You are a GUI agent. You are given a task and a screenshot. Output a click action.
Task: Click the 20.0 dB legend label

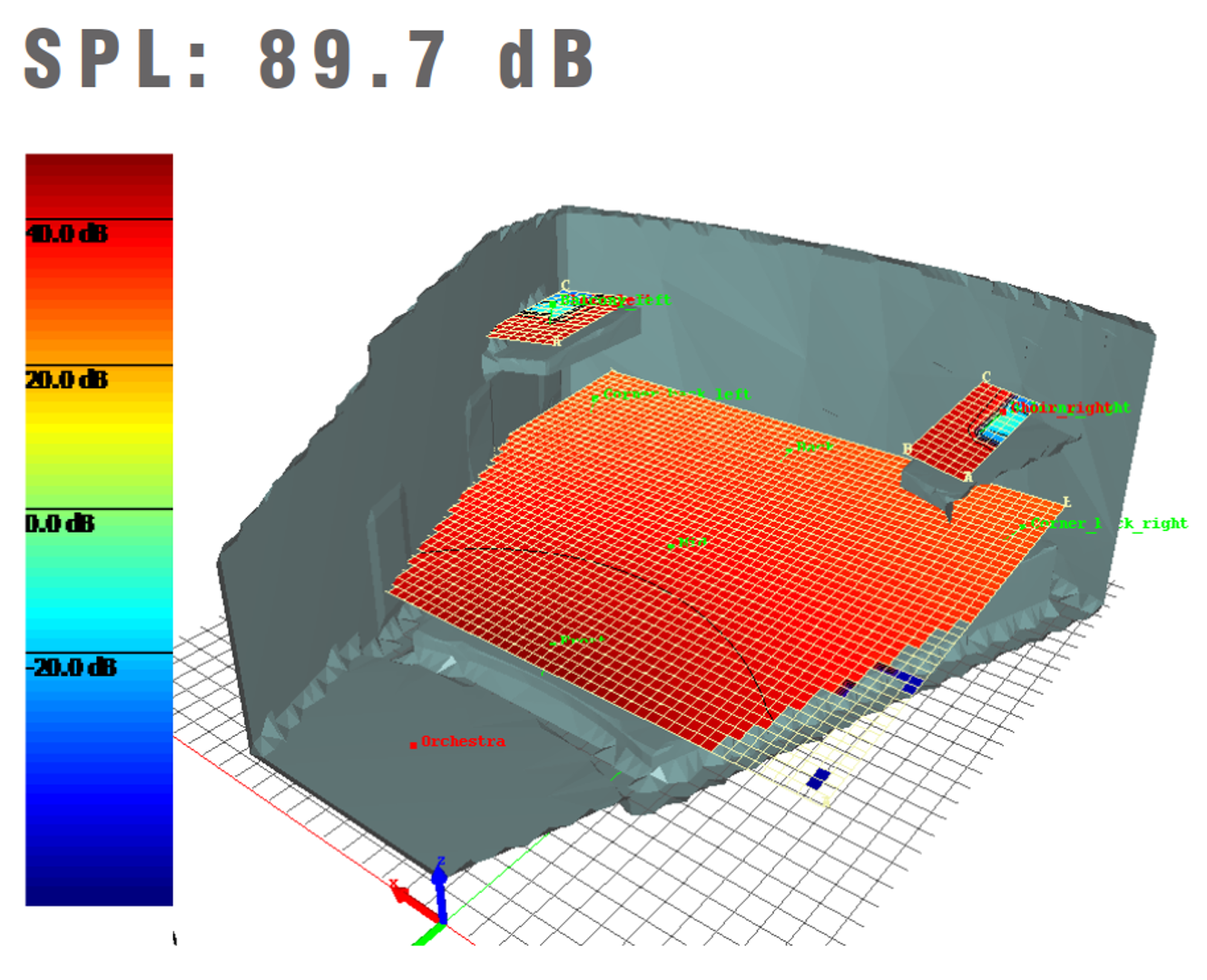67,379
